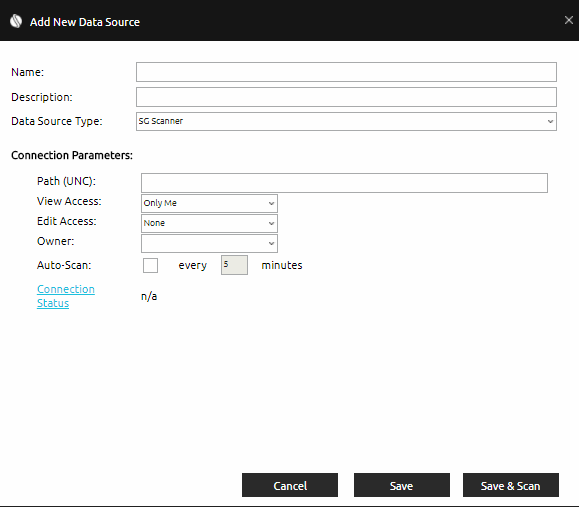This screenshot has height=507, width=579.
Task: Close the Add New Data Source dialog
Action: tap(569, 20)
